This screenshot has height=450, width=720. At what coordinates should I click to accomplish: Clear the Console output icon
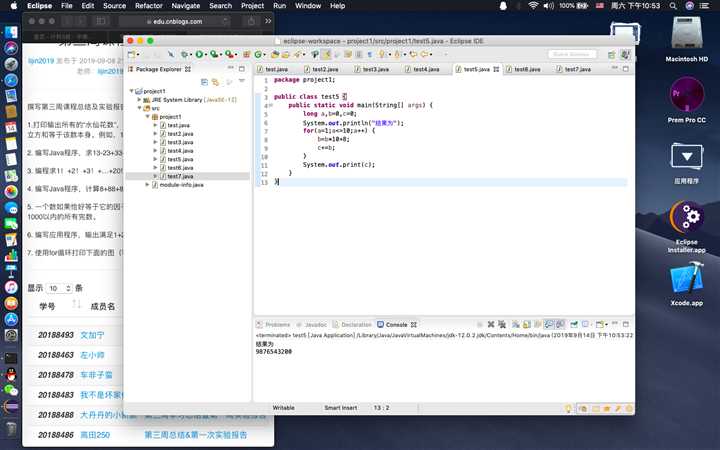[x=516, y=324]
